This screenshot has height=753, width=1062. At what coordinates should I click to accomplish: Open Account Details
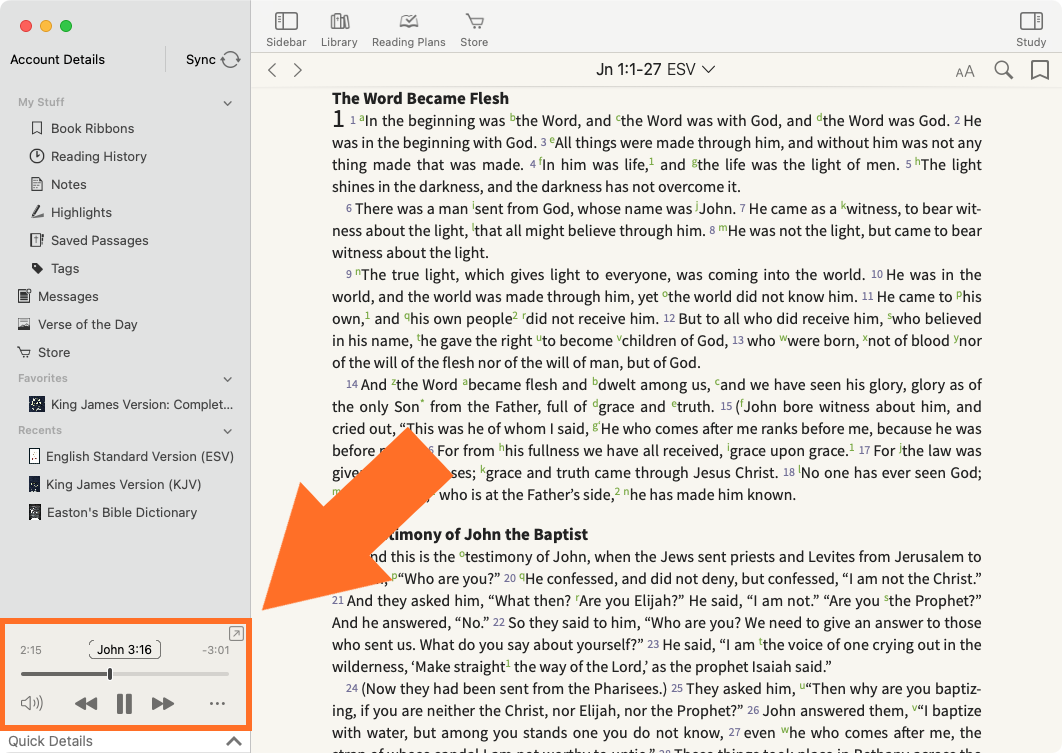57,60
